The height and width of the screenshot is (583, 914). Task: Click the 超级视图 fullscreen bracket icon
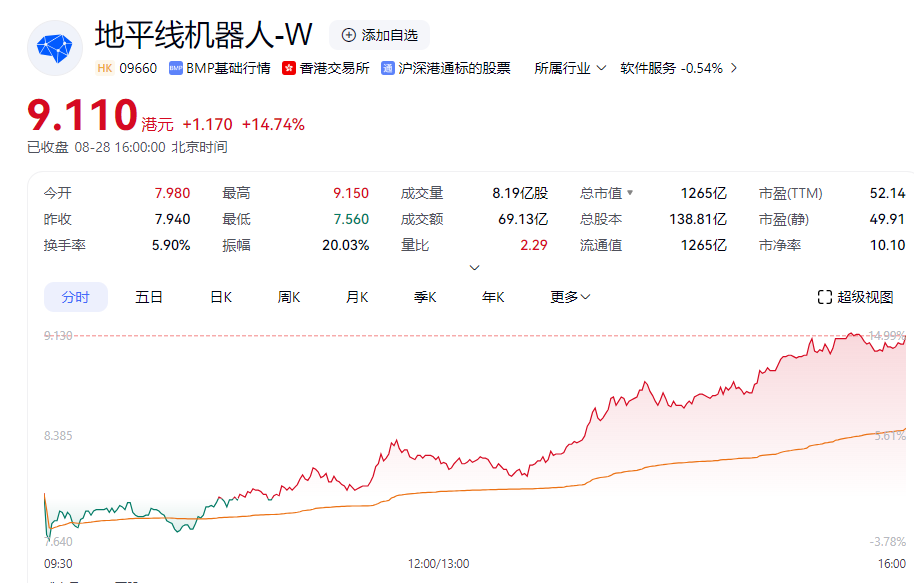pyautogui.click(x=824, y=297)
